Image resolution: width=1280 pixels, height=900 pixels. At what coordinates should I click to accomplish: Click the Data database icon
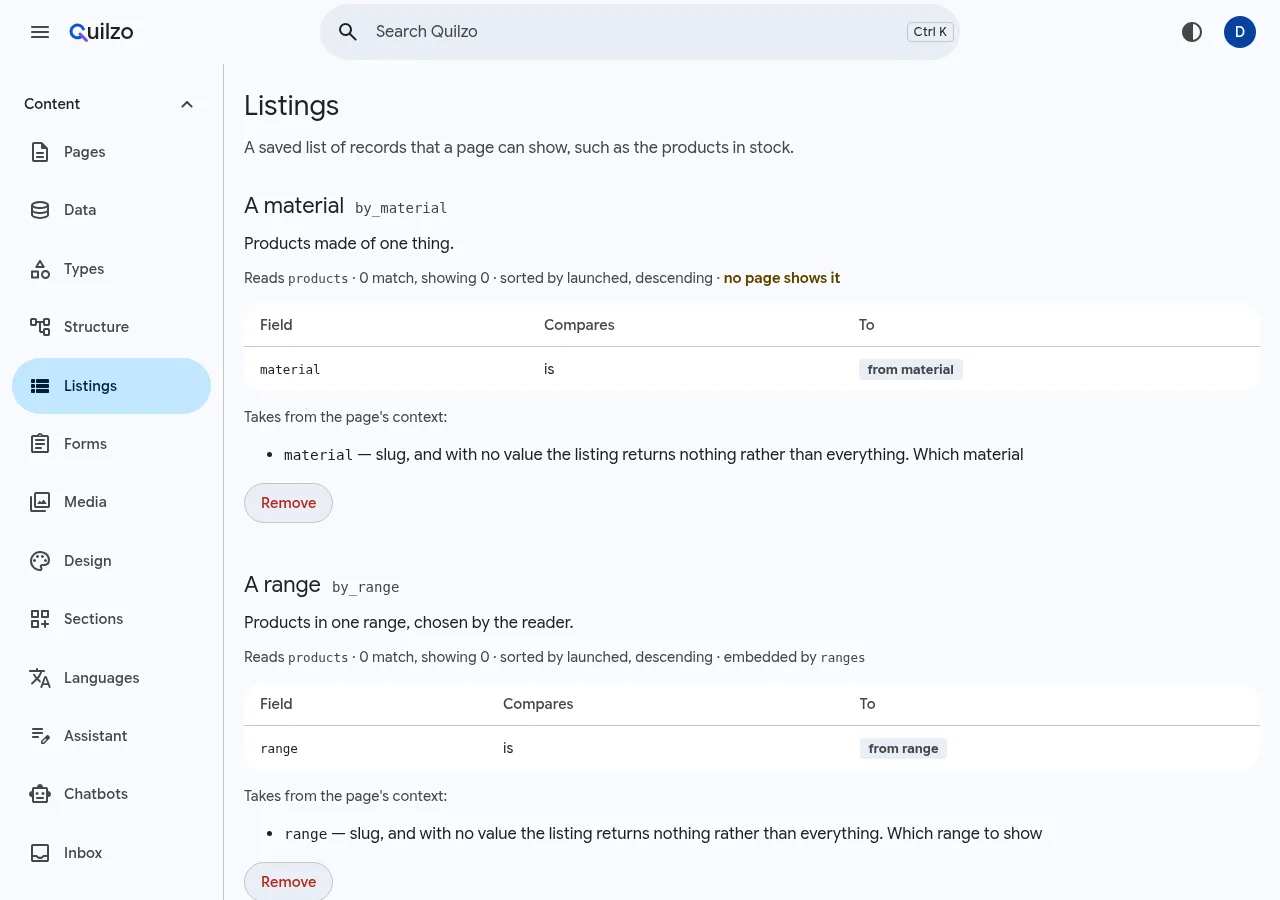point(40,210)
